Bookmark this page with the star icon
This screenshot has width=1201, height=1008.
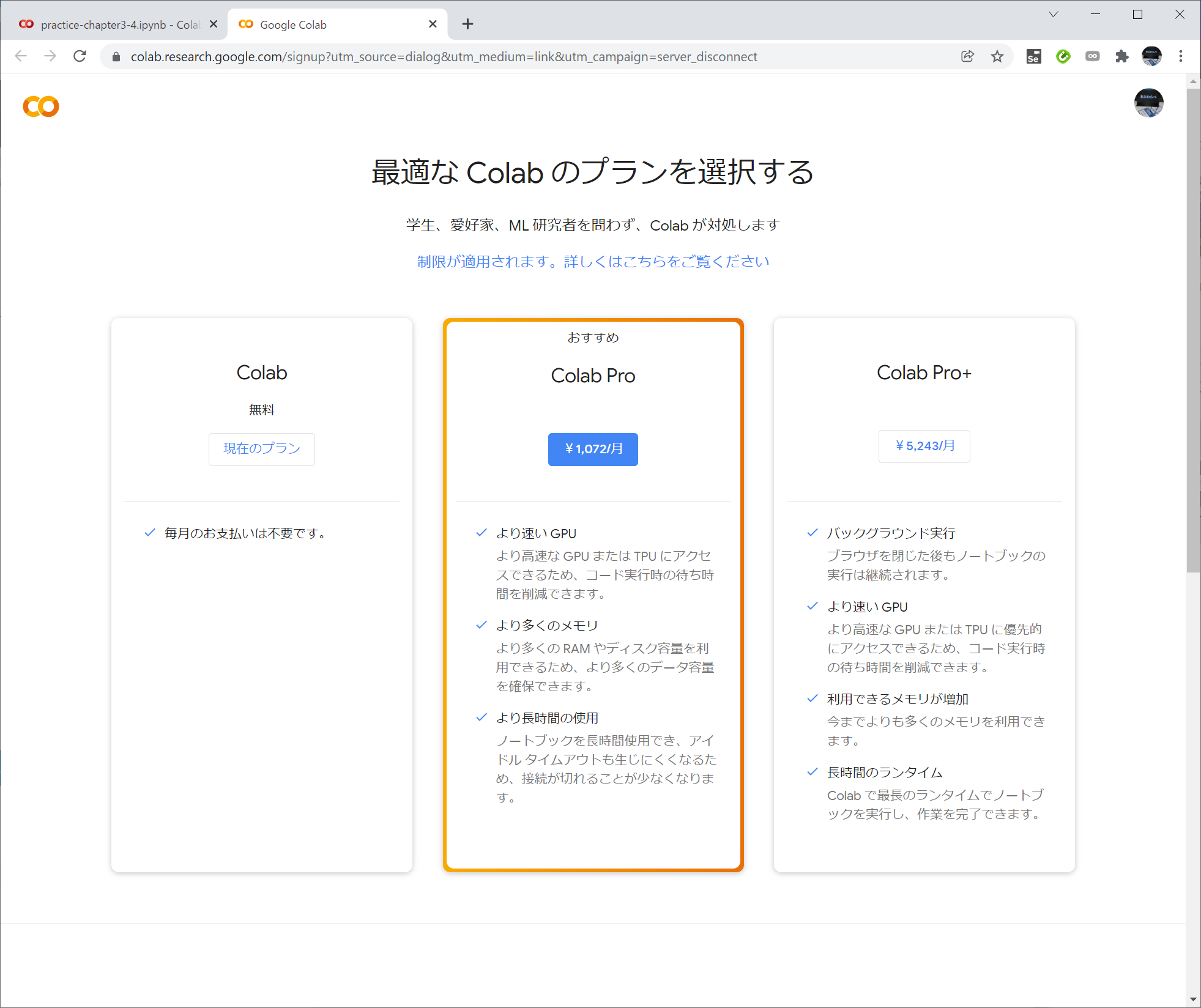tap(997, 57)
